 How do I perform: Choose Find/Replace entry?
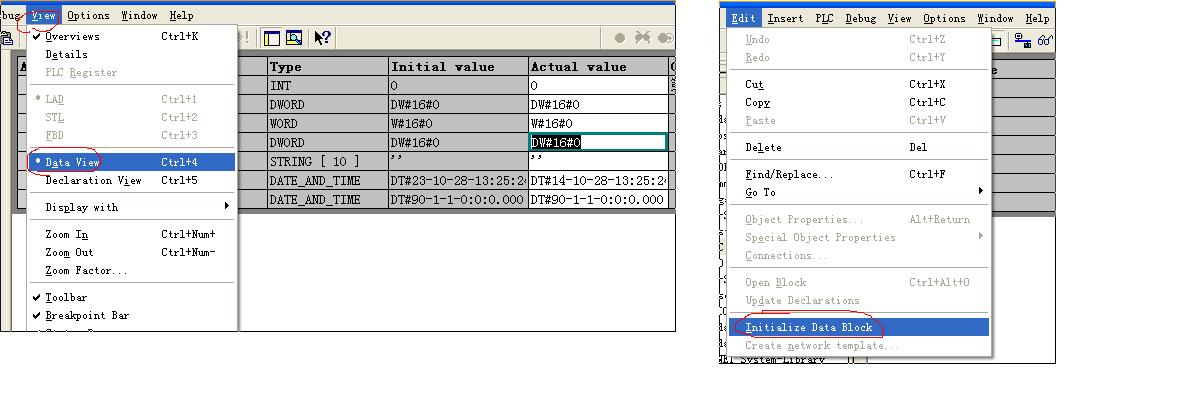[x=859, y=174]
